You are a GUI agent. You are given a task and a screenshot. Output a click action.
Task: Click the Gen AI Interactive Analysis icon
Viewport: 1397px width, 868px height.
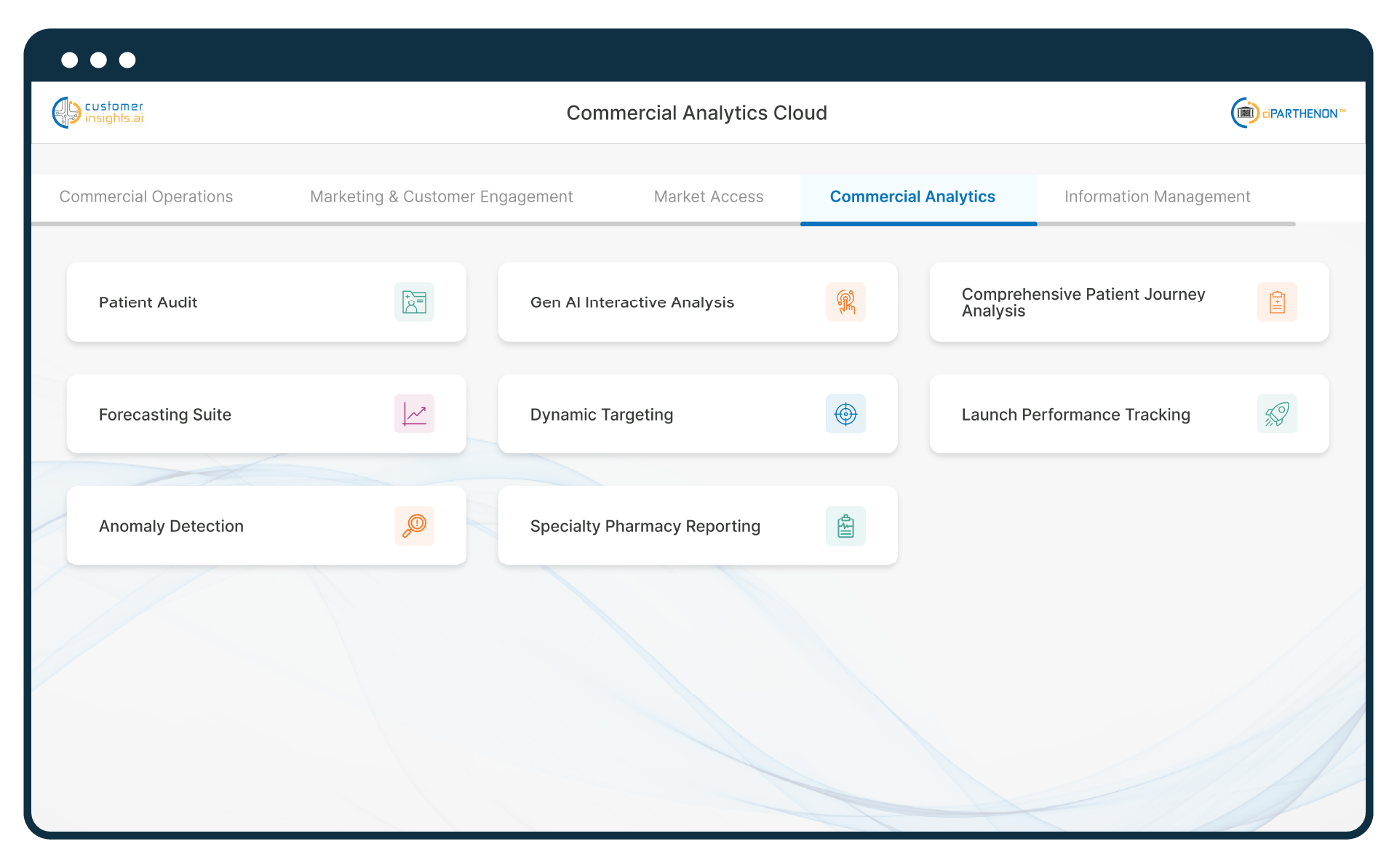click(x=845, y=302)
